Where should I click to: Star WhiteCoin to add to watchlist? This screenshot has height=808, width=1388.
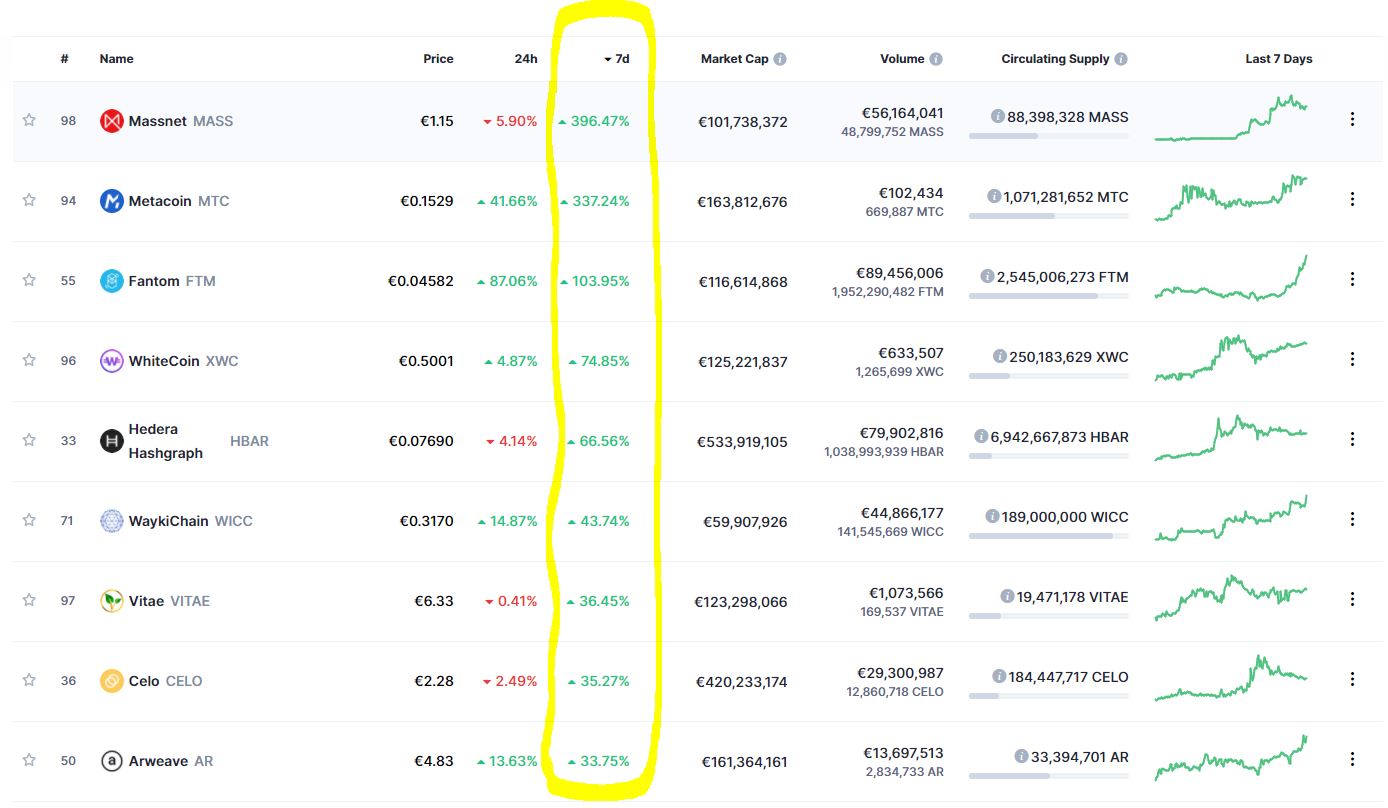click(29, 360)
